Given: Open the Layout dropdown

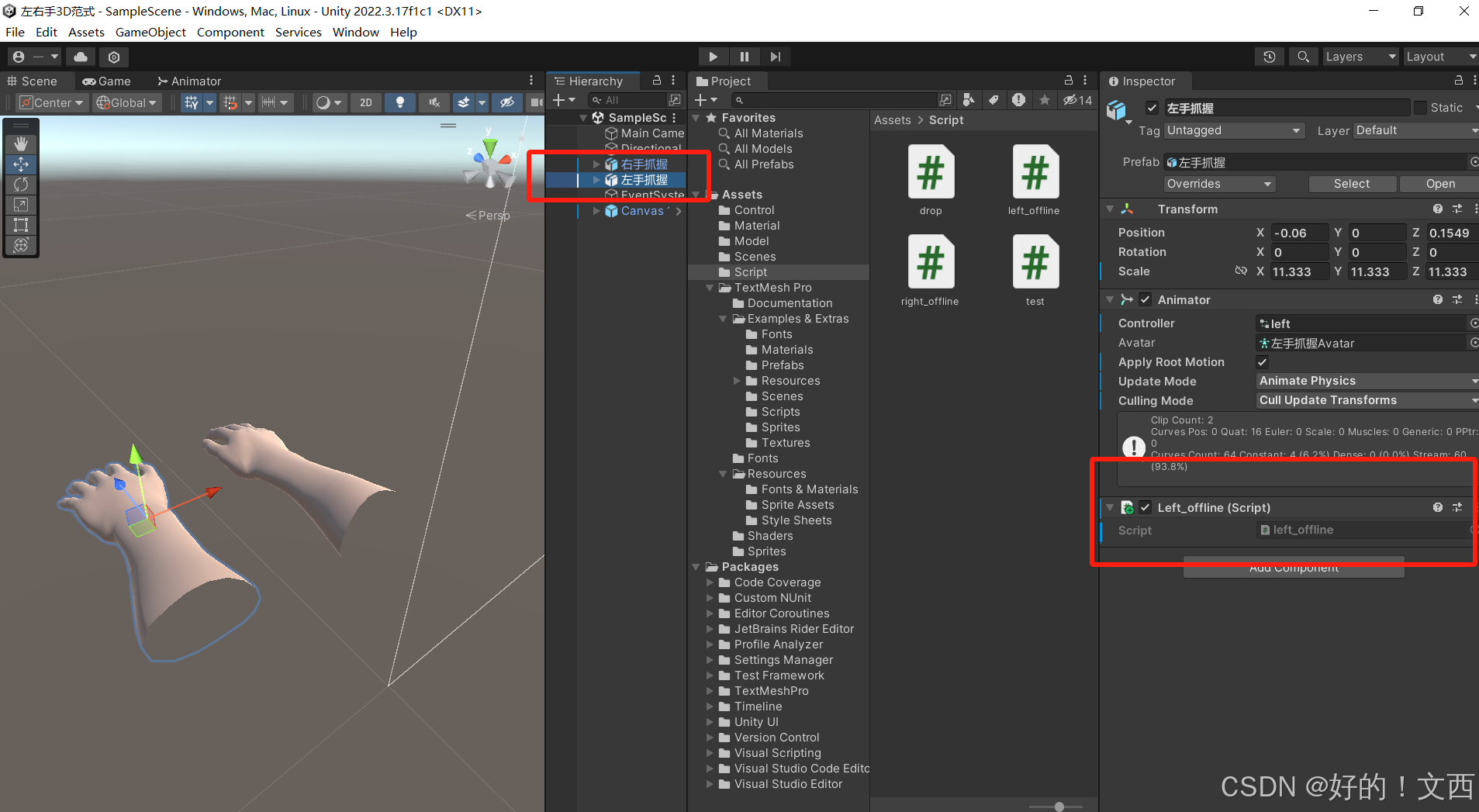Looking at the screenshot, I should [1442, 57].
